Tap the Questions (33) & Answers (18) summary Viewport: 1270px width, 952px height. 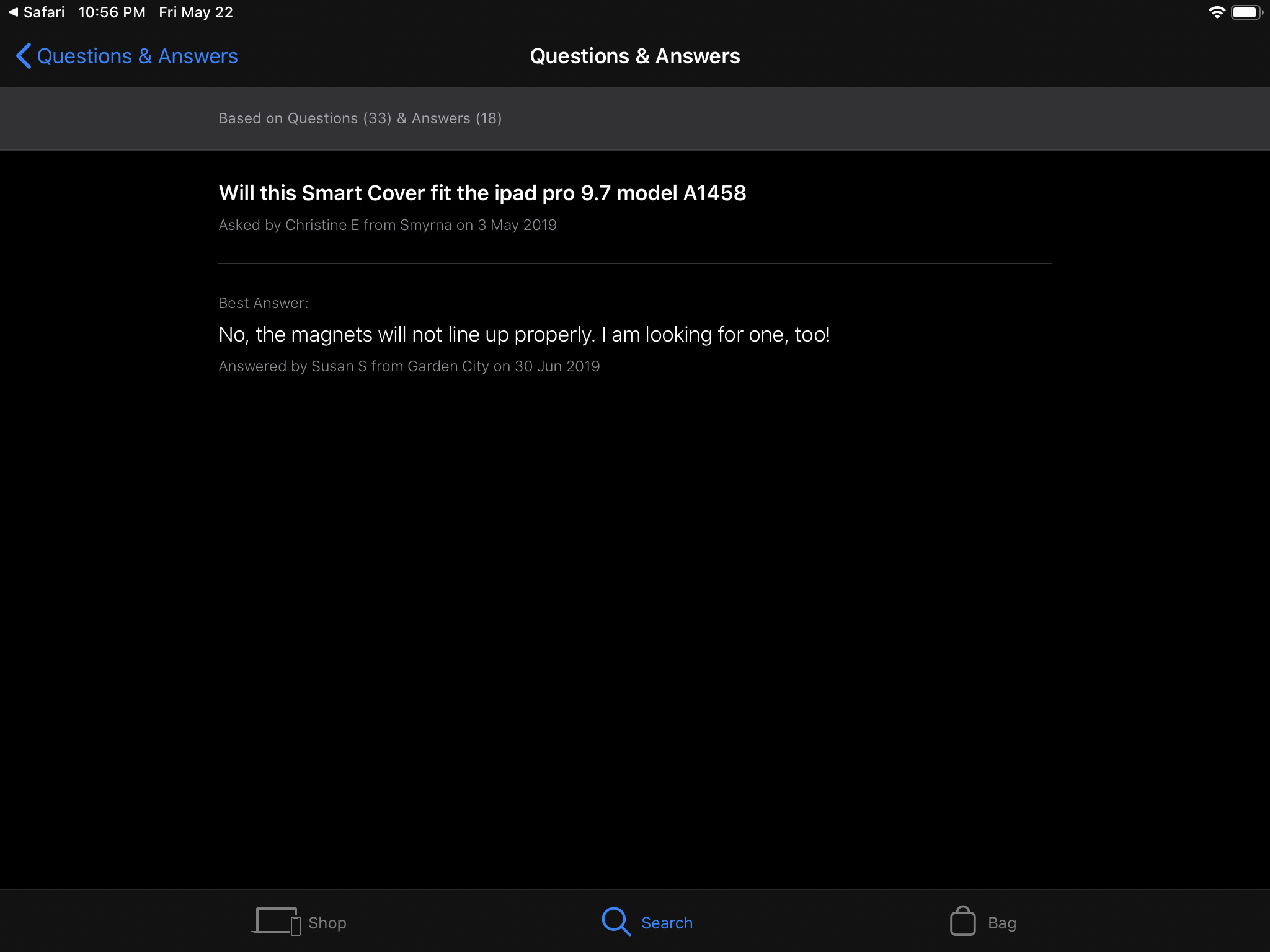360,118
